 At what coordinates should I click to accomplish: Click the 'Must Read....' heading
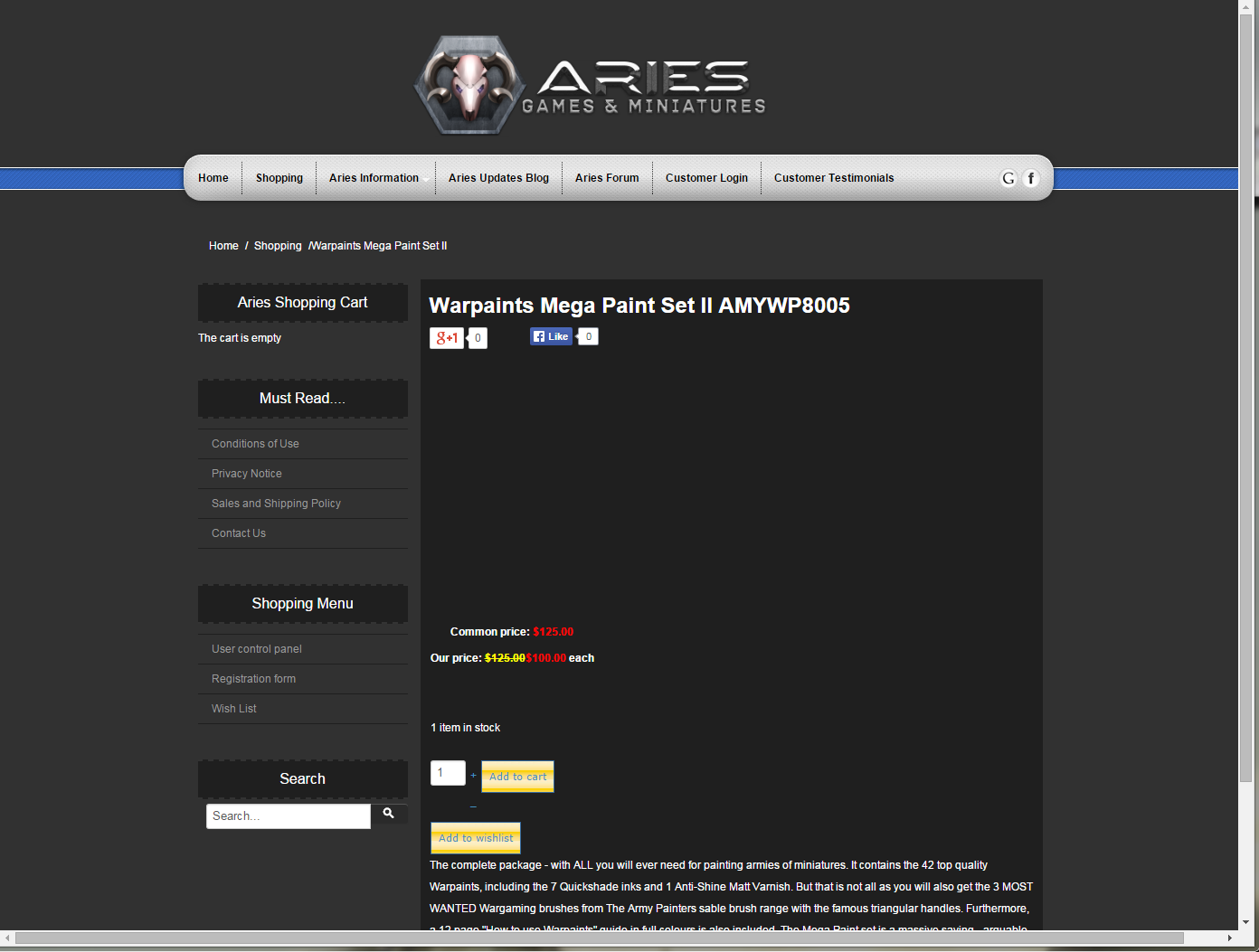click(x=303, y=399)
